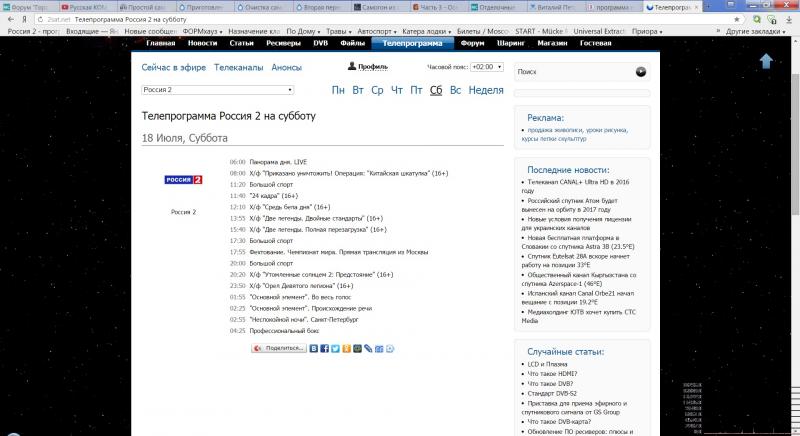The image size is (800, 436).
Task: Open the Universal Extractor bookmark
Action: click(599, 32)
